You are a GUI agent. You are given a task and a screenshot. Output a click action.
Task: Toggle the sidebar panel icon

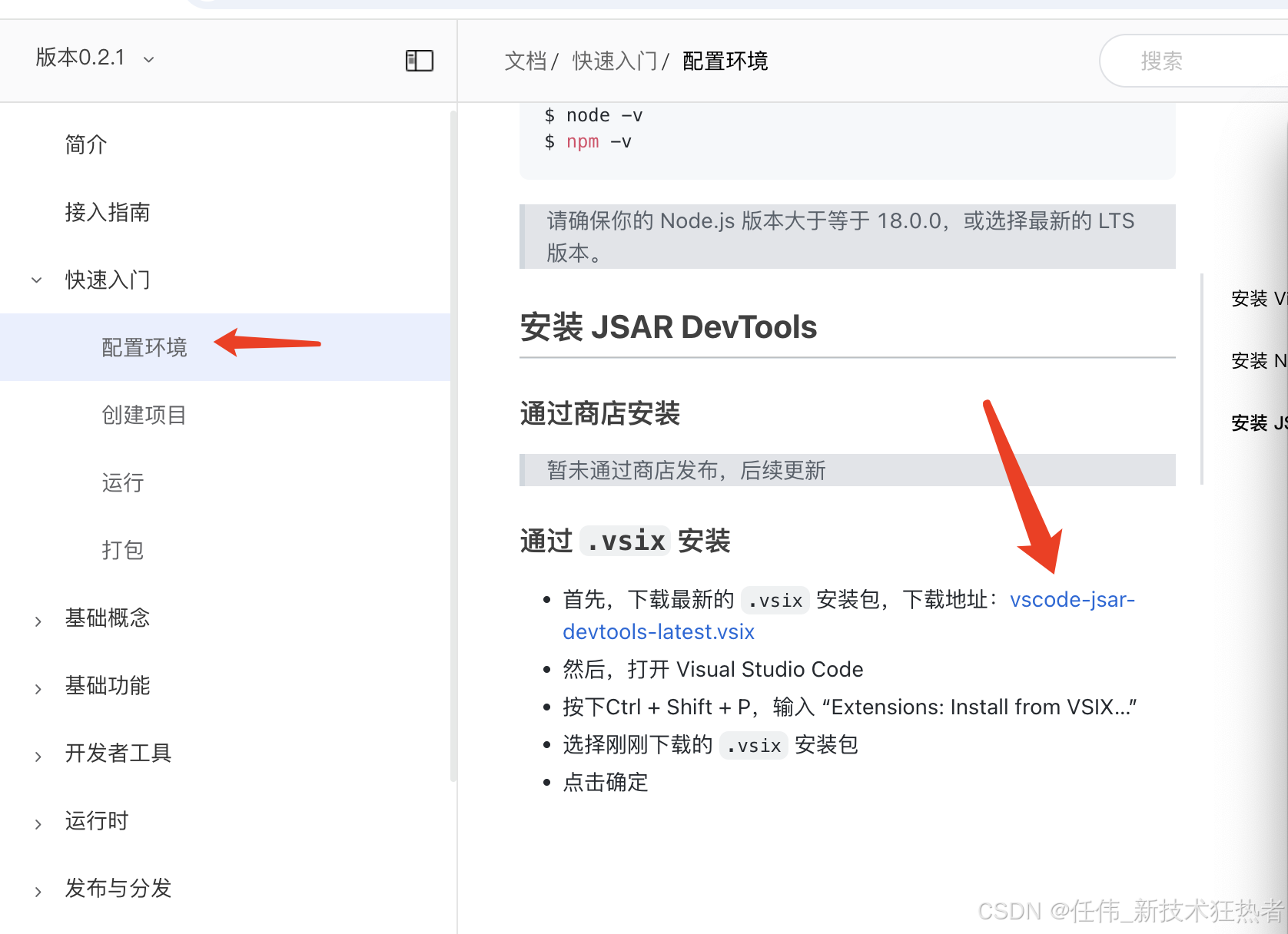click(420, 61)
